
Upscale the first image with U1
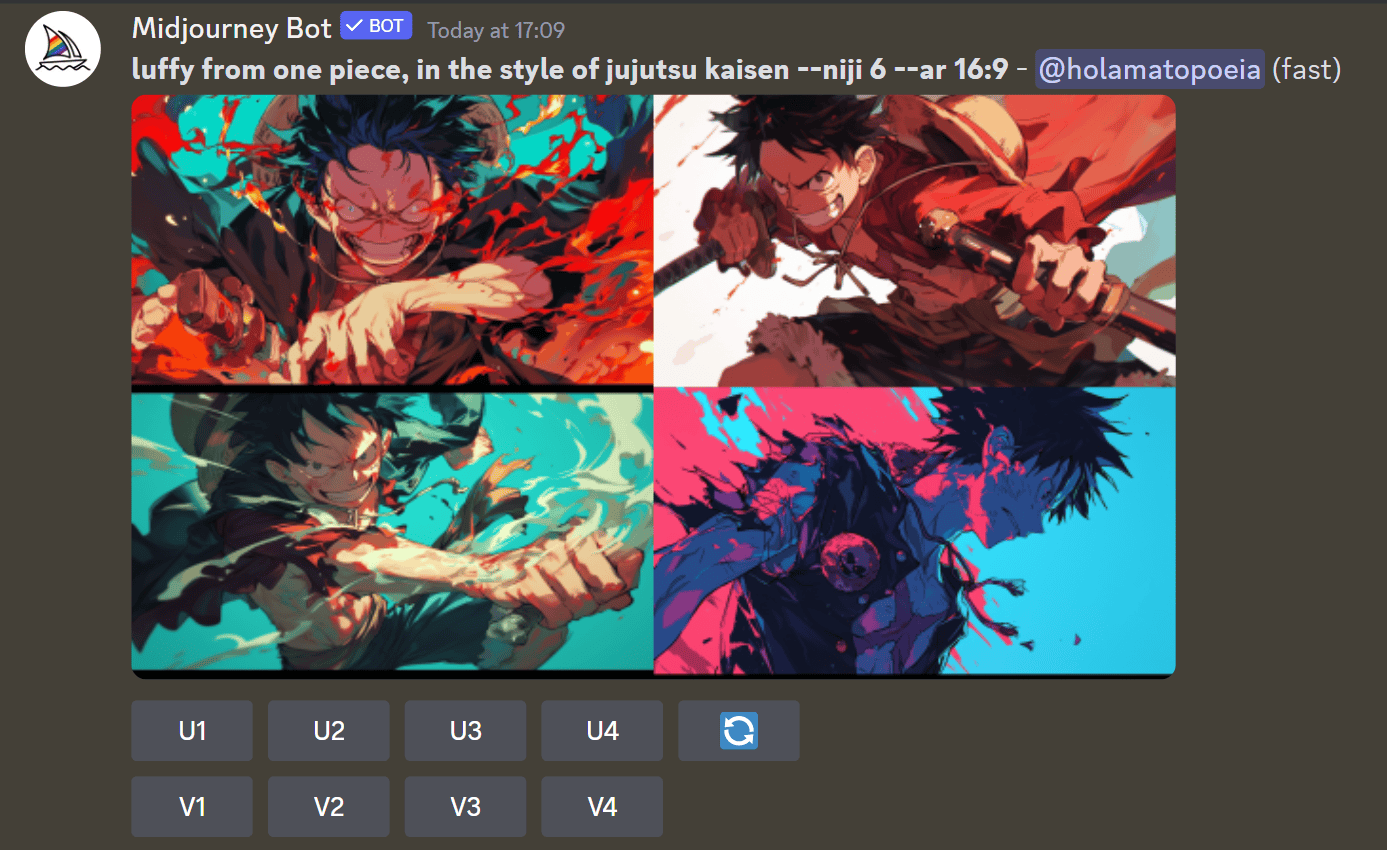pyautogui.click(x=192, y=731)
